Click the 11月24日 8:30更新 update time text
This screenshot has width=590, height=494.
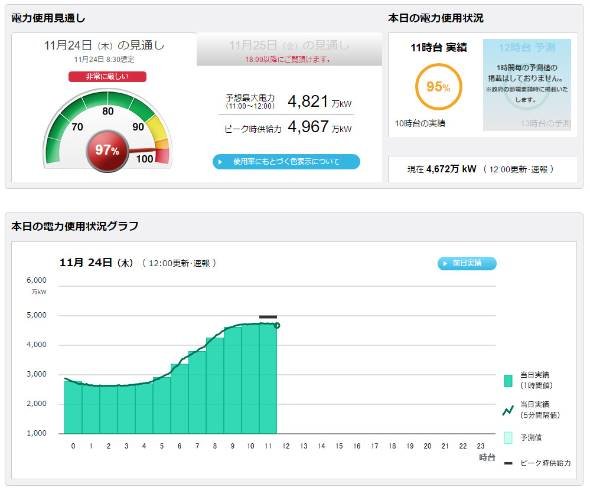(x=104, y=59)
